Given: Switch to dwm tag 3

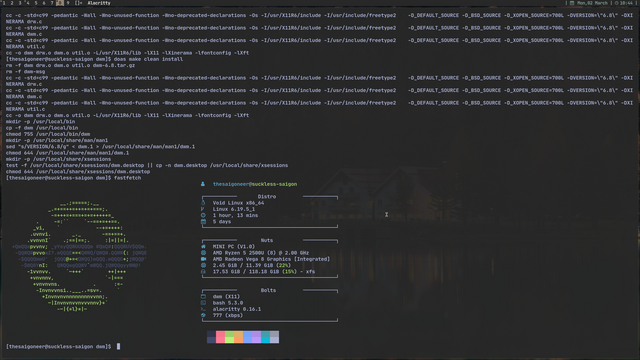Looking at the screenshot, I should (20, 3).
